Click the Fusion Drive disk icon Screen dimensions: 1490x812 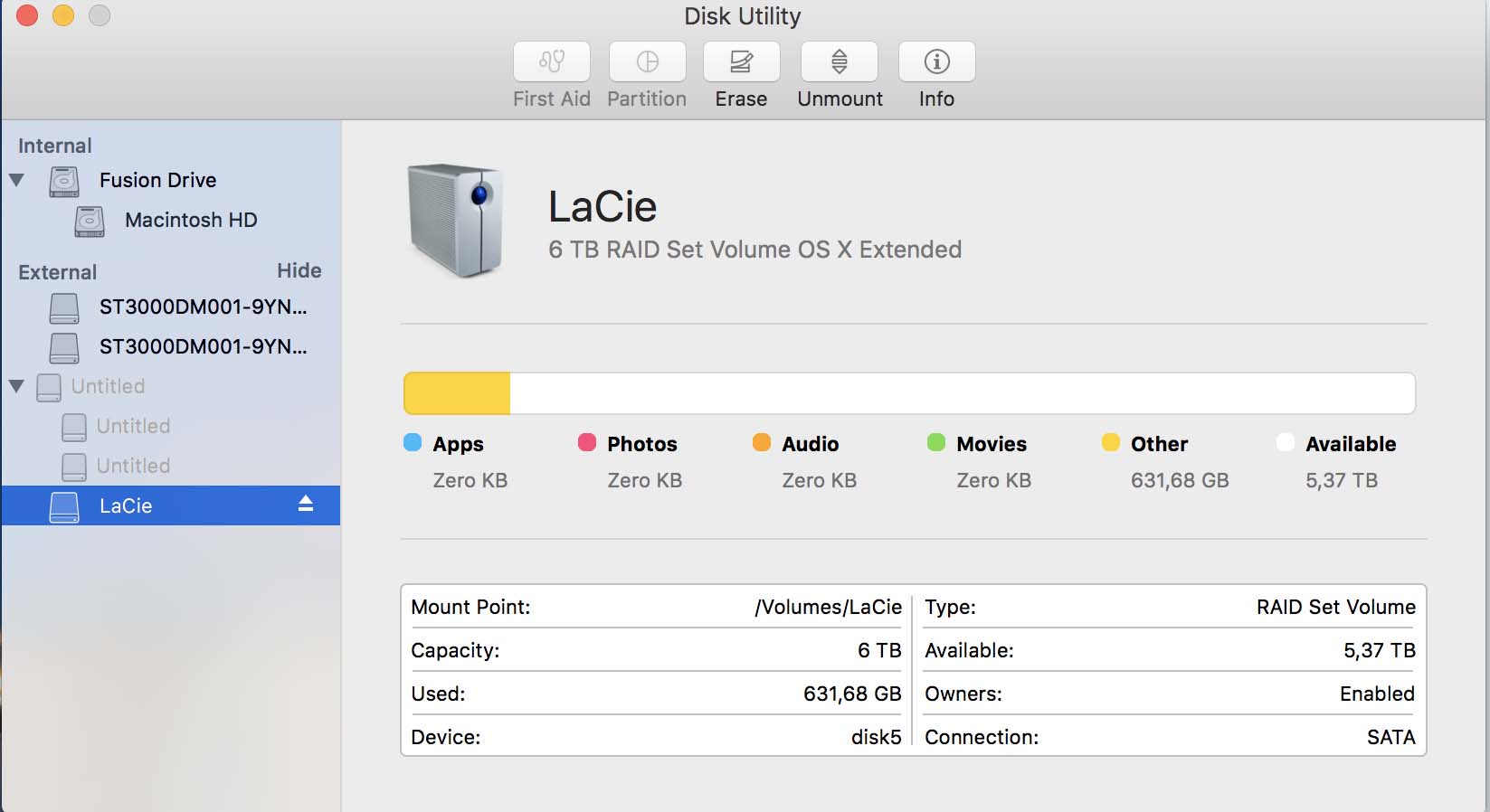(x=64, y=181)
